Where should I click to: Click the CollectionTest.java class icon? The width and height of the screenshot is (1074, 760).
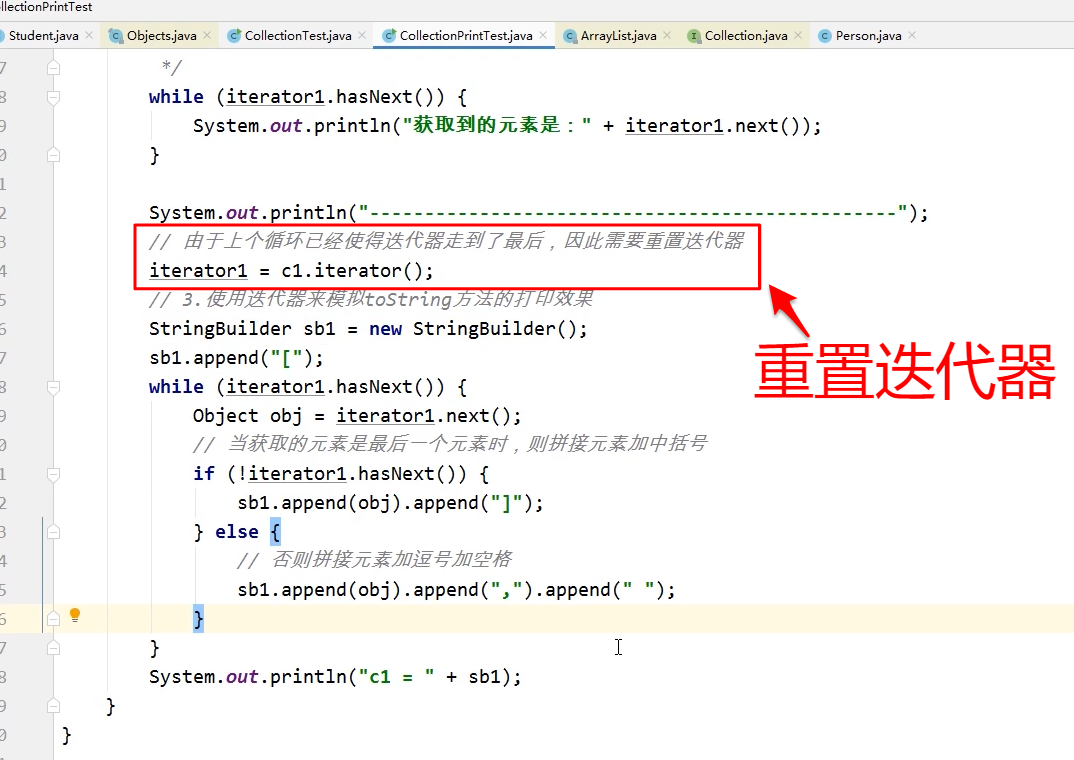234,36
